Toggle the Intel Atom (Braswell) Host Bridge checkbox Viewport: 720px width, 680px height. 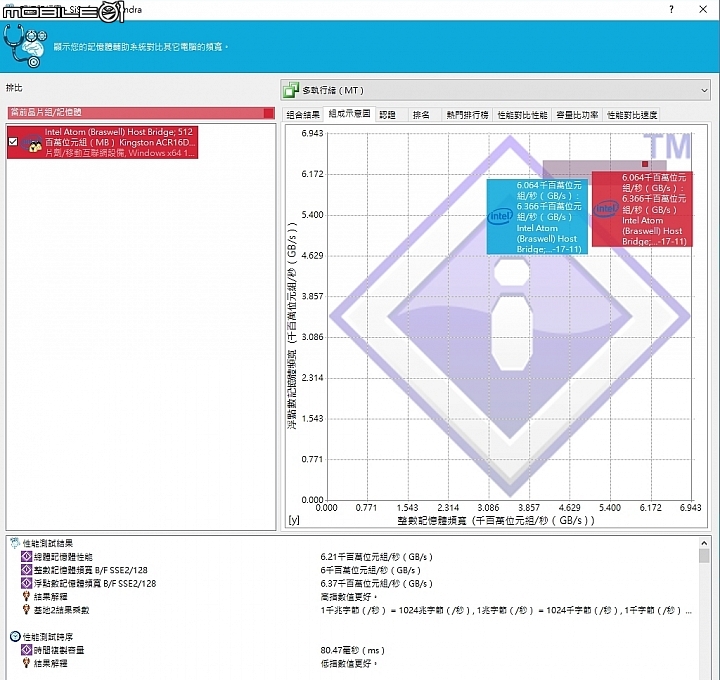[x=13, y=142]
